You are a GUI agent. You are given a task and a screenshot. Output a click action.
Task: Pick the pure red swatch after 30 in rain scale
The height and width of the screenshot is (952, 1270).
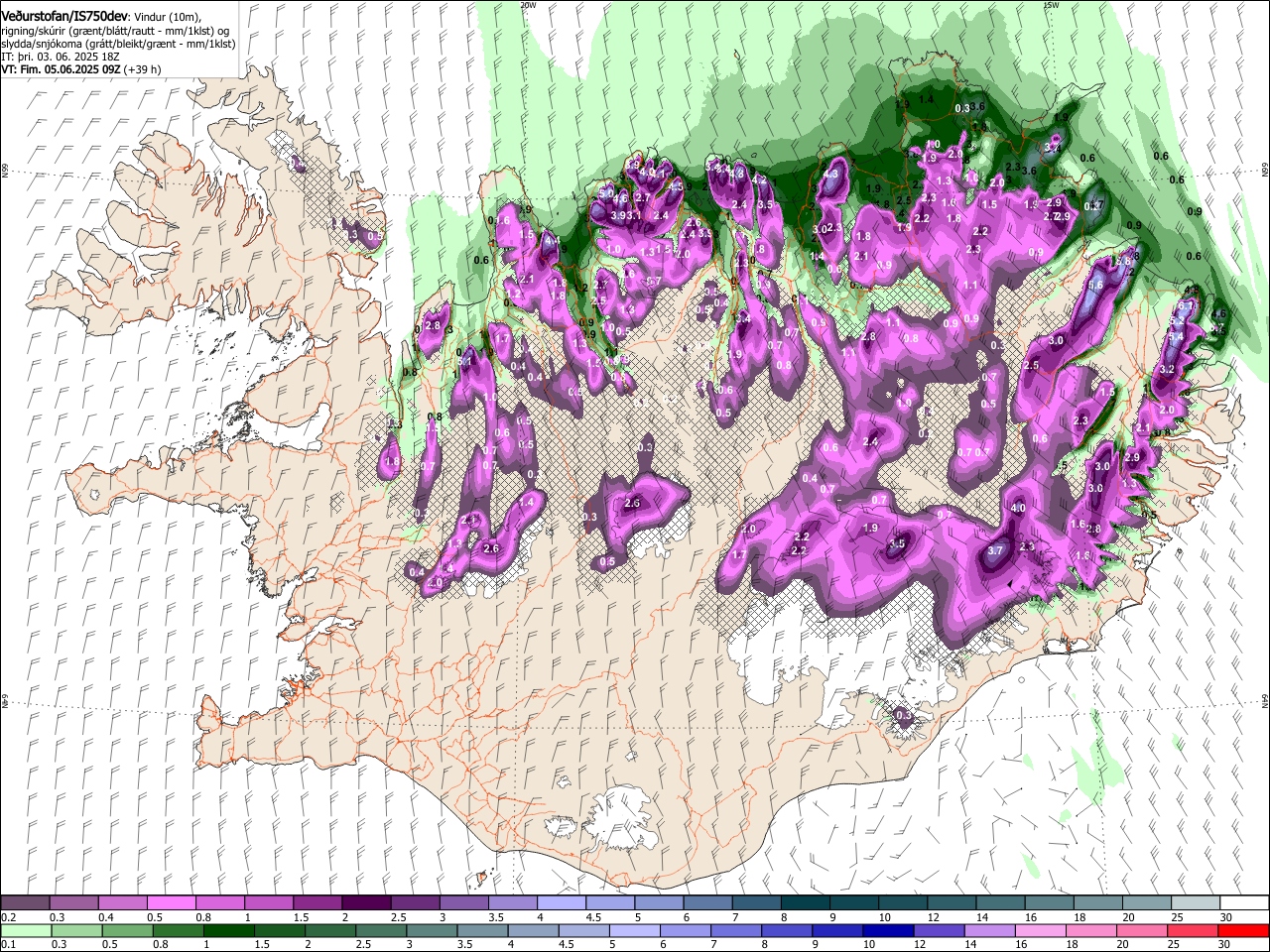(x=1242, y=931)
